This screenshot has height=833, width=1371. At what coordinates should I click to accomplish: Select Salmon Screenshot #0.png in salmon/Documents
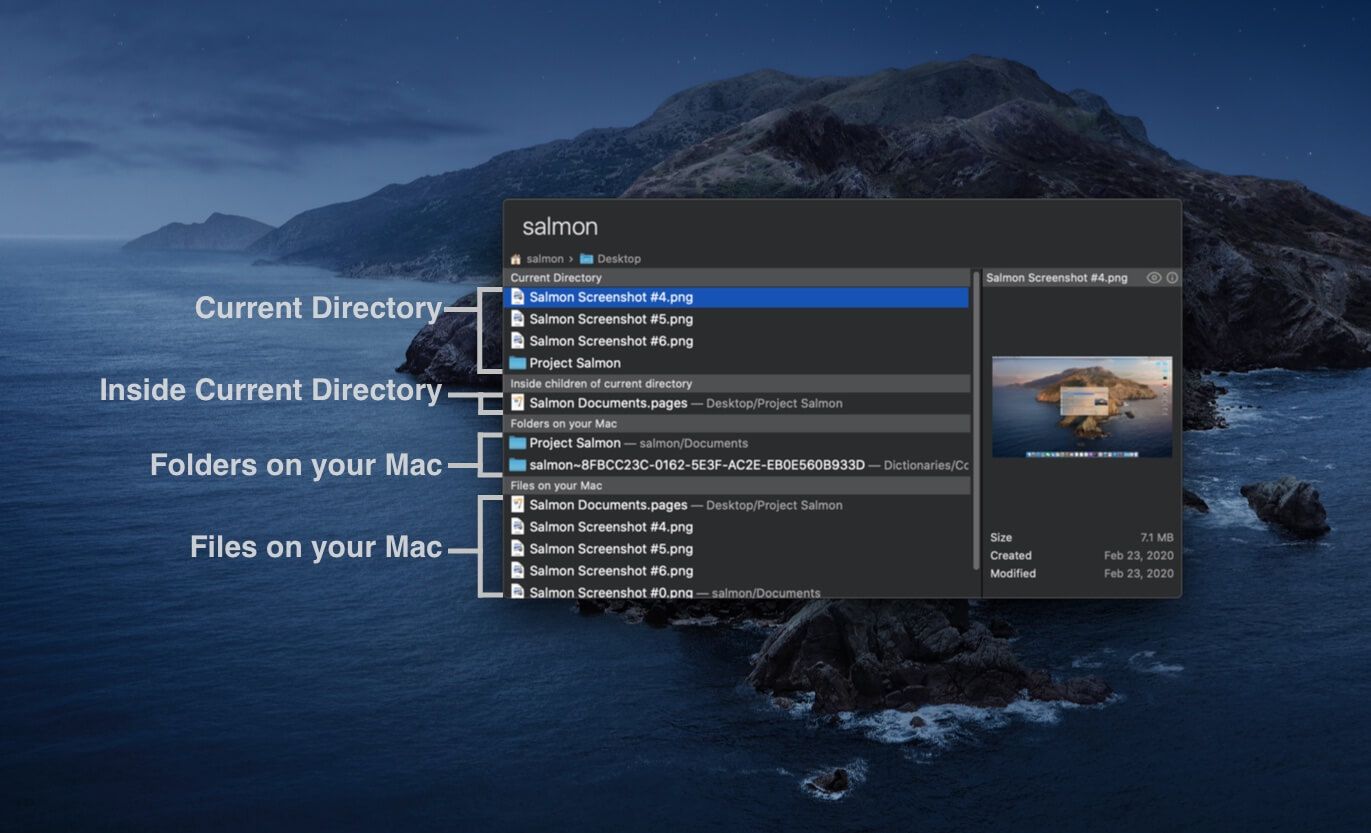[x=737, y=591]
